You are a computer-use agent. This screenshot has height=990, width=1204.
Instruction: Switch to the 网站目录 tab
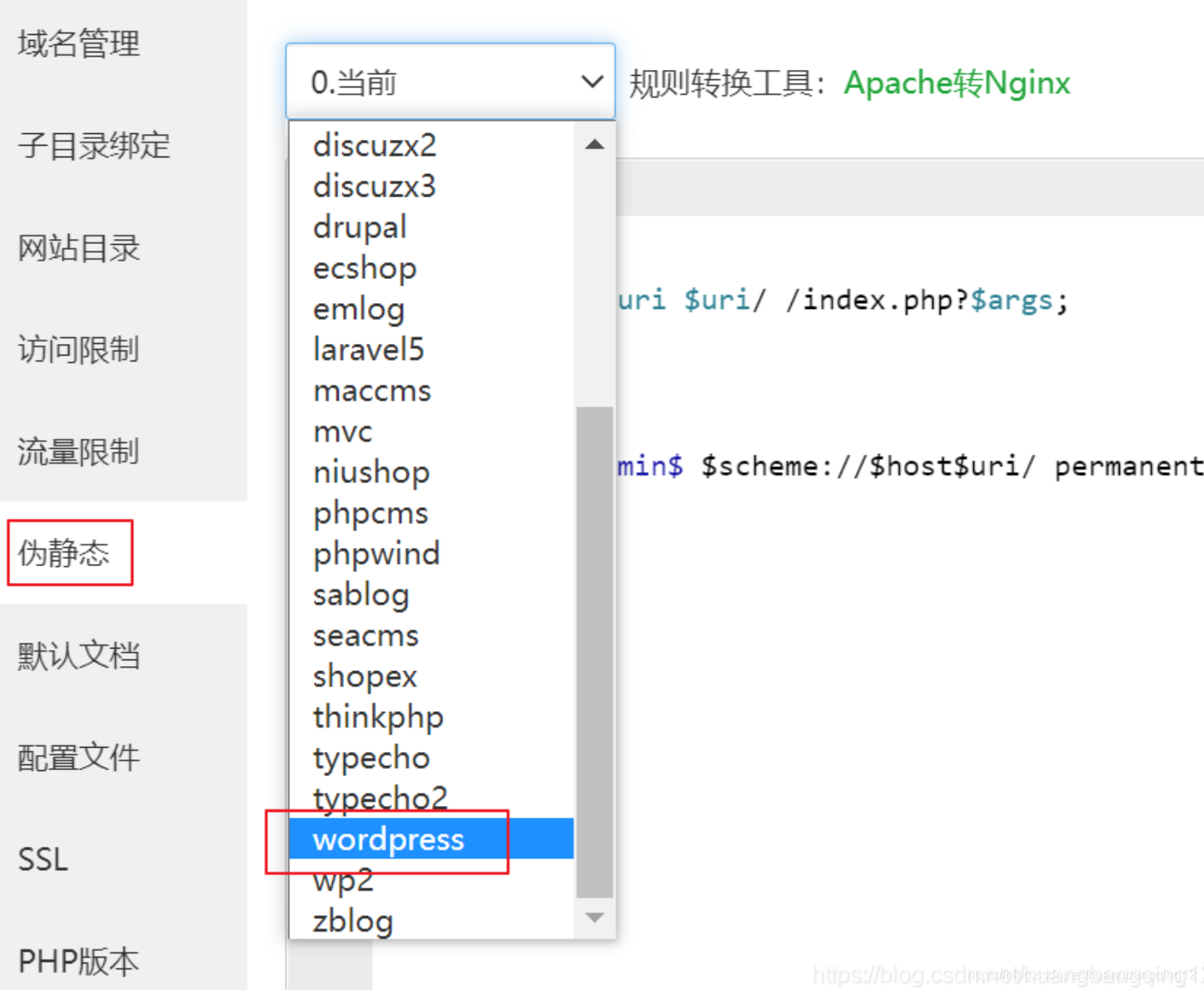point(79,248)
